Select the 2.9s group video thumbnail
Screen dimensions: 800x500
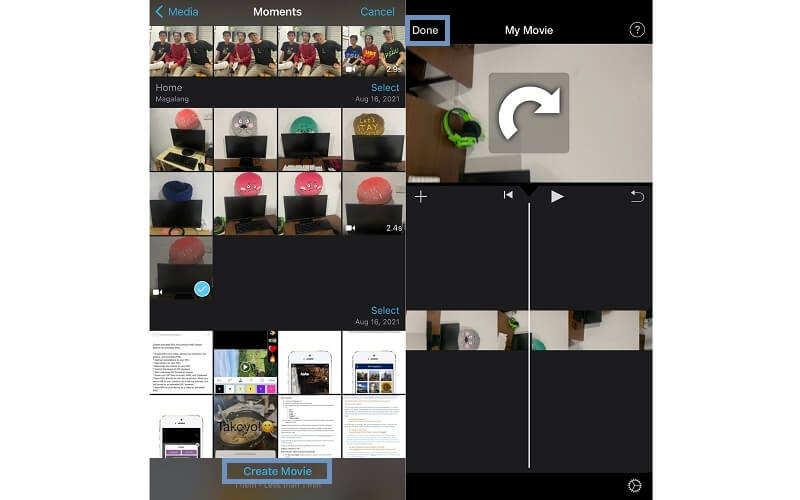[x=373, y=51]
